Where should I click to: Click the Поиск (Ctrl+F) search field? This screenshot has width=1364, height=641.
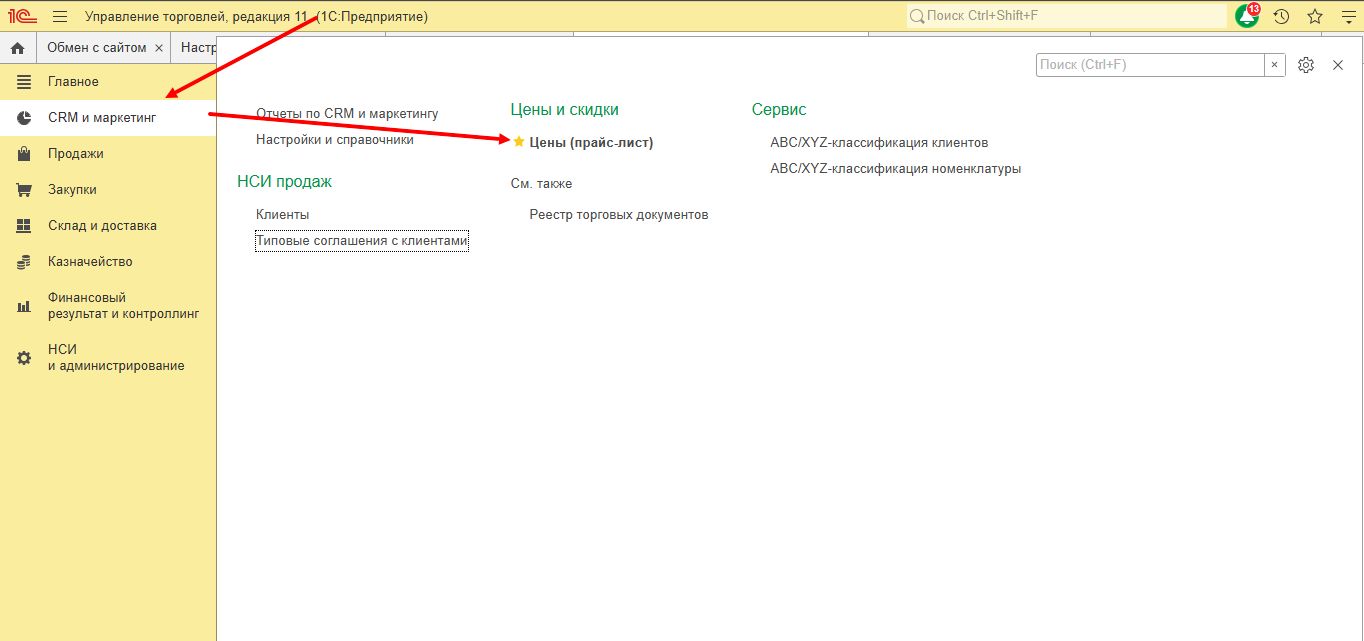pyautogui.click(x=1150, y=65)
